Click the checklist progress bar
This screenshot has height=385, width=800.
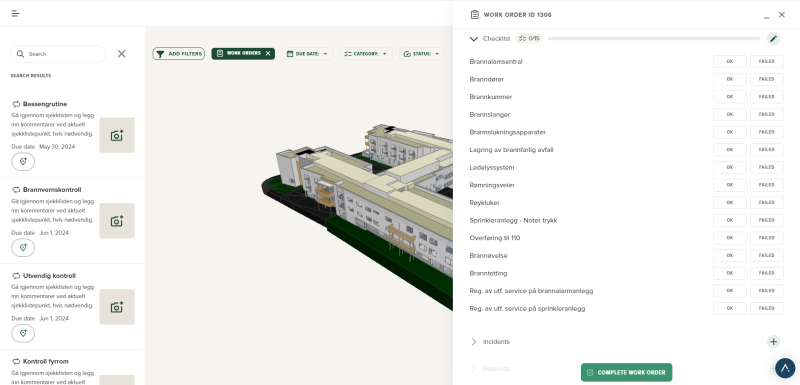654,39
